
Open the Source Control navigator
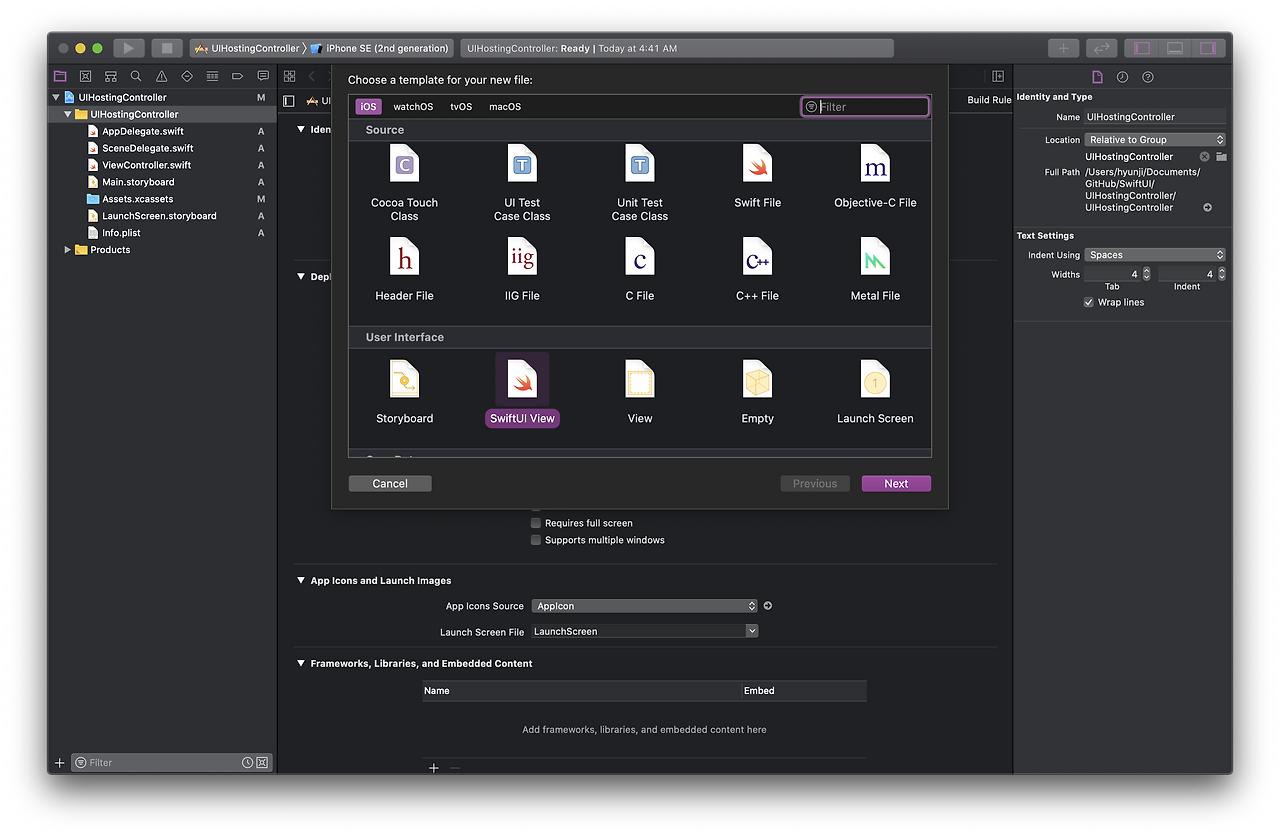(x=85, y=76)
